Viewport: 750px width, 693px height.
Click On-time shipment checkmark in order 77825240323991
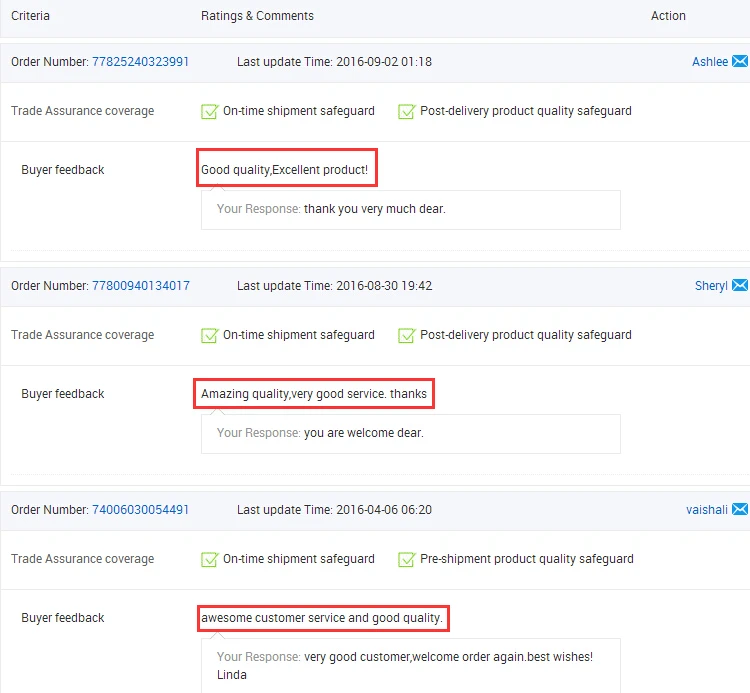tap(210, 111)
